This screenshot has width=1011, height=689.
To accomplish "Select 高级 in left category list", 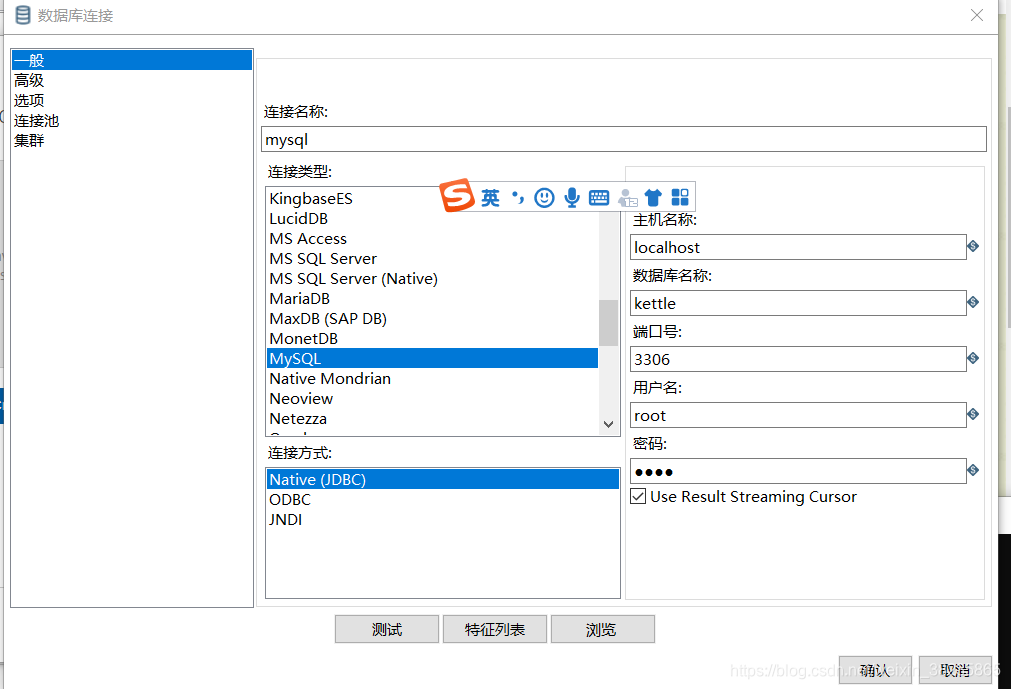I will coord(132,81).
